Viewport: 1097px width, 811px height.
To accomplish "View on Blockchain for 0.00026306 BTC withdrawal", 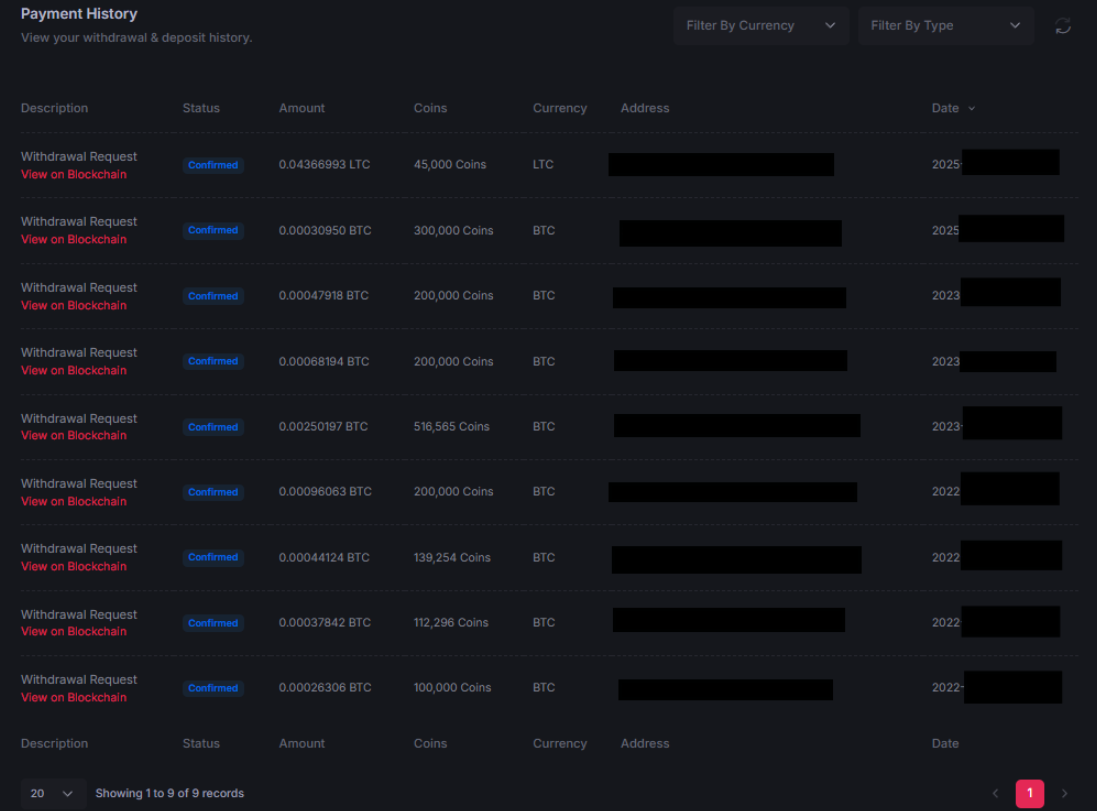I will point(74,697).
